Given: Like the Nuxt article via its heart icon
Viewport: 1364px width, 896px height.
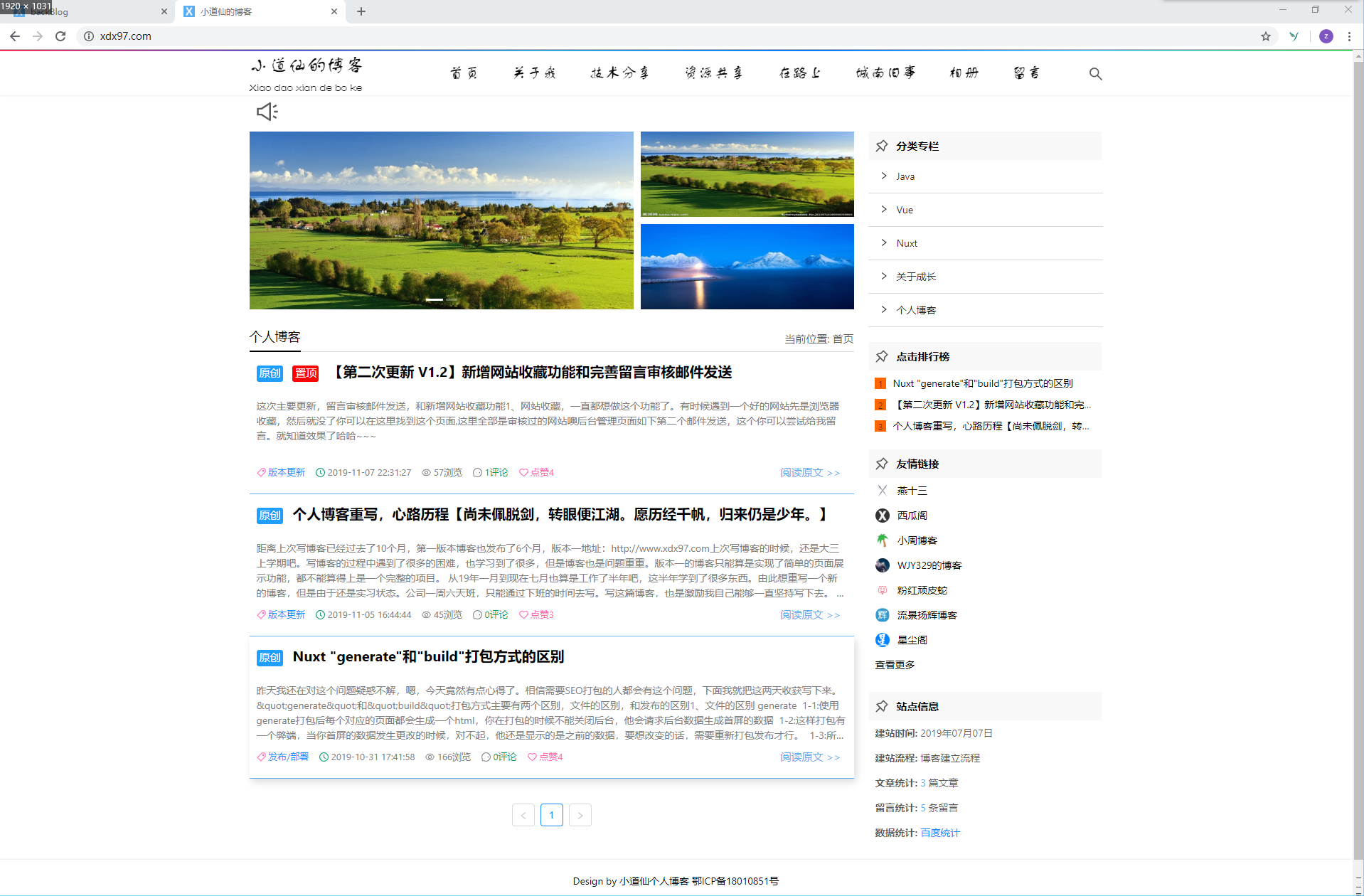Looking at the screenshot, I should [533, 757].
